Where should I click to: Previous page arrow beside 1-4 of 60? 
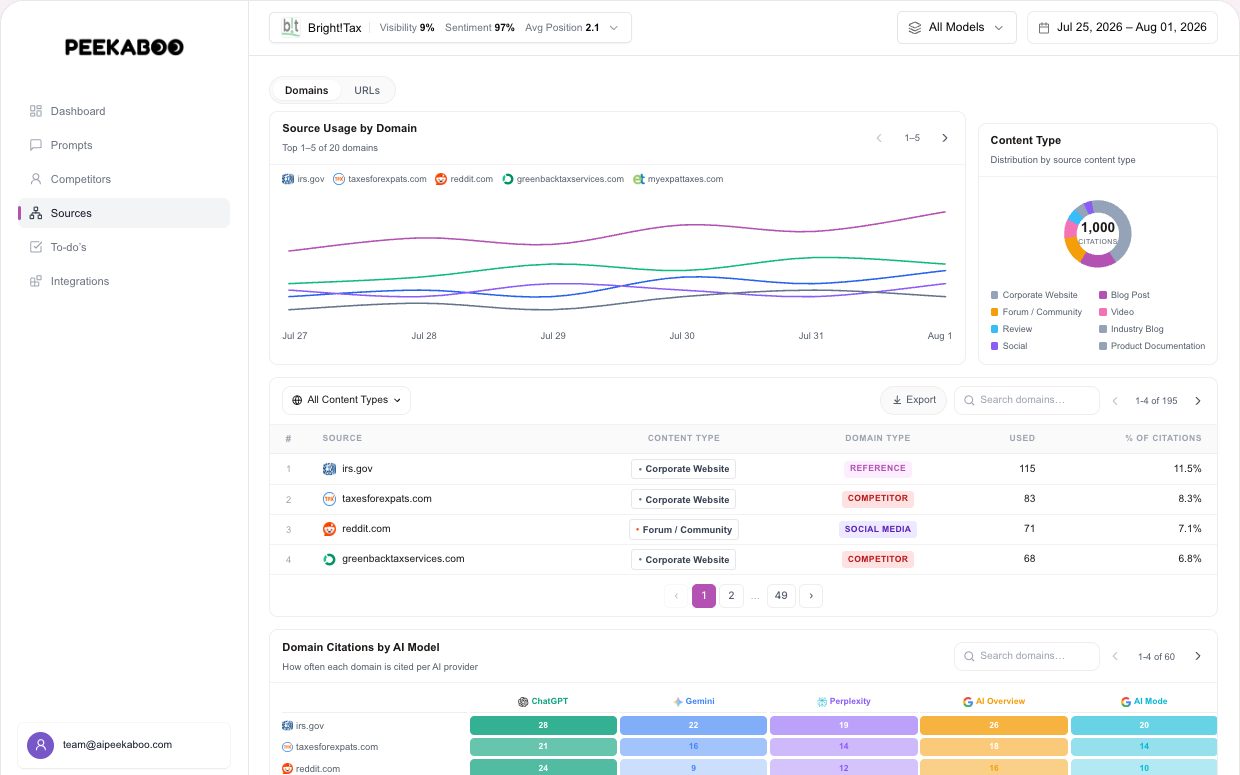point(1115,657)
